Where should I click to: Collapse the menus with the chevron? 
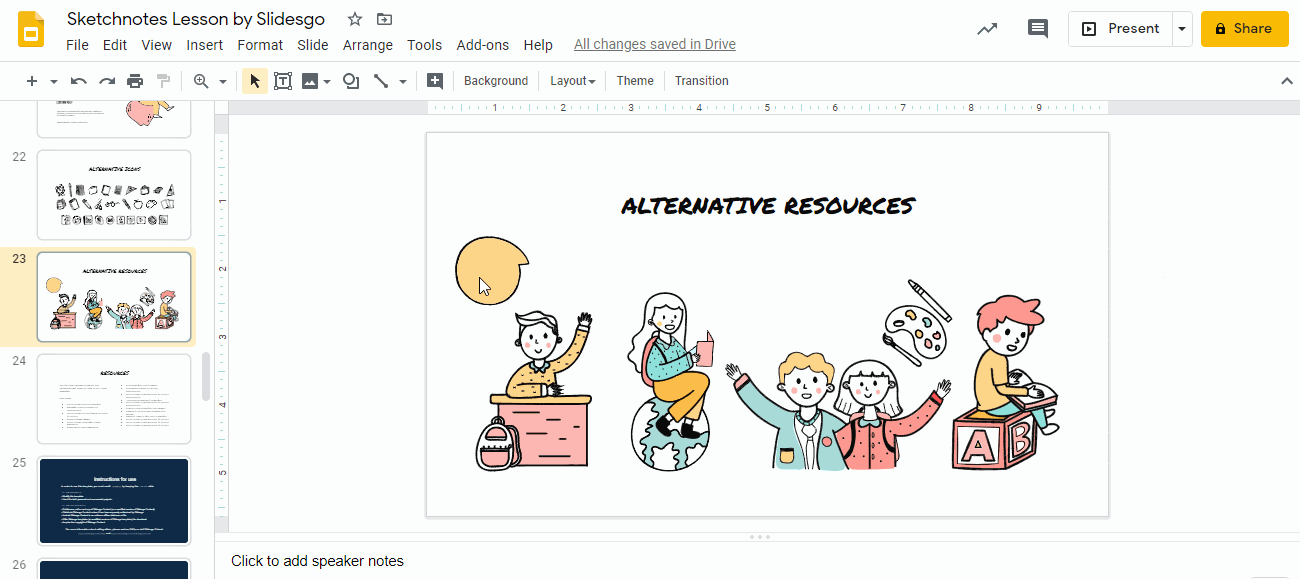click(1287, 81)
